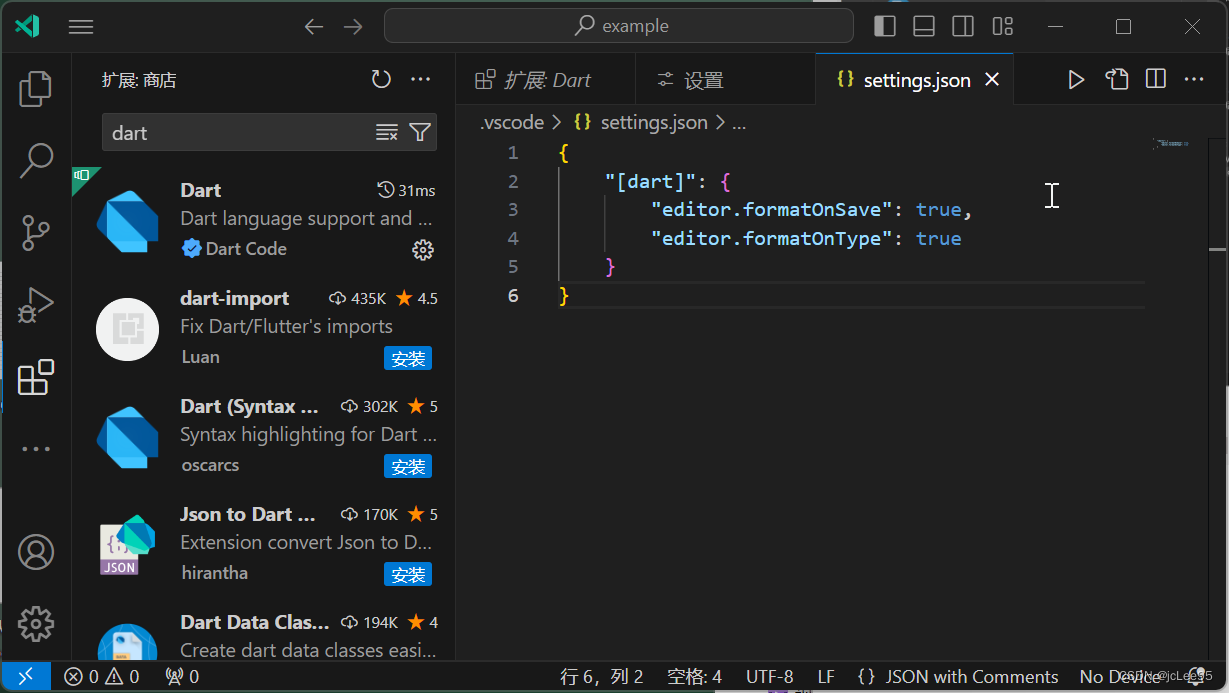Open the hamburger application menu
This screenshot has height=693, width=1229.
point(81,26)
